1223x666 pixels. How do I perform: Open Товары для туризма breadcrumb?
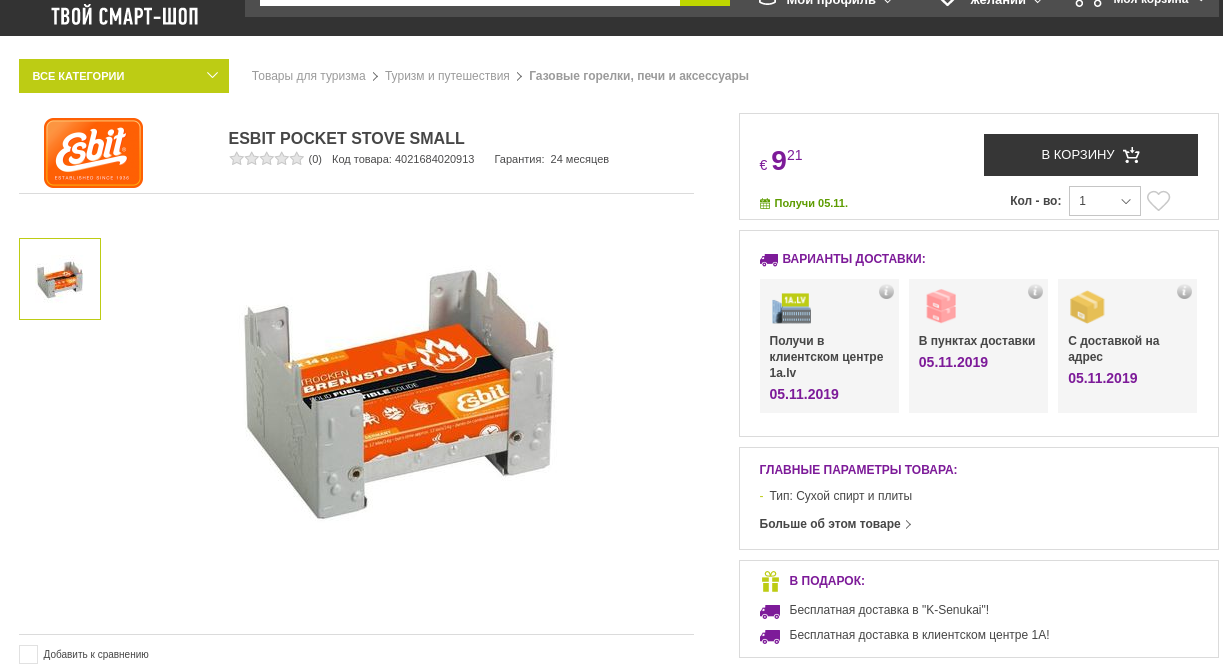coord(309,76)
